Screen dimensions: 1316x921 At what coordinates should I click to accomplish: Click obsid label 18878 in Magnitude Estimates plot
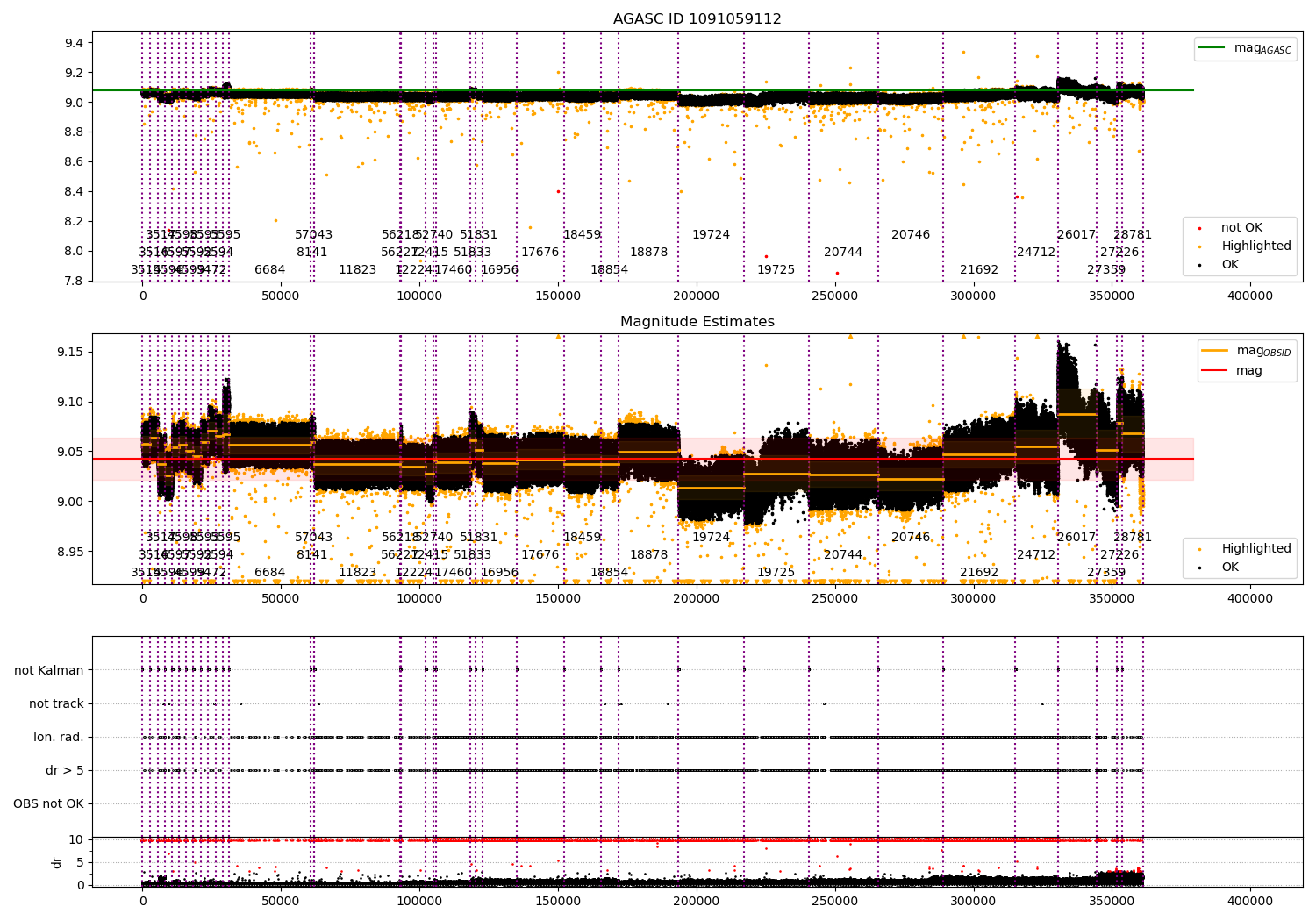(648, 554)
